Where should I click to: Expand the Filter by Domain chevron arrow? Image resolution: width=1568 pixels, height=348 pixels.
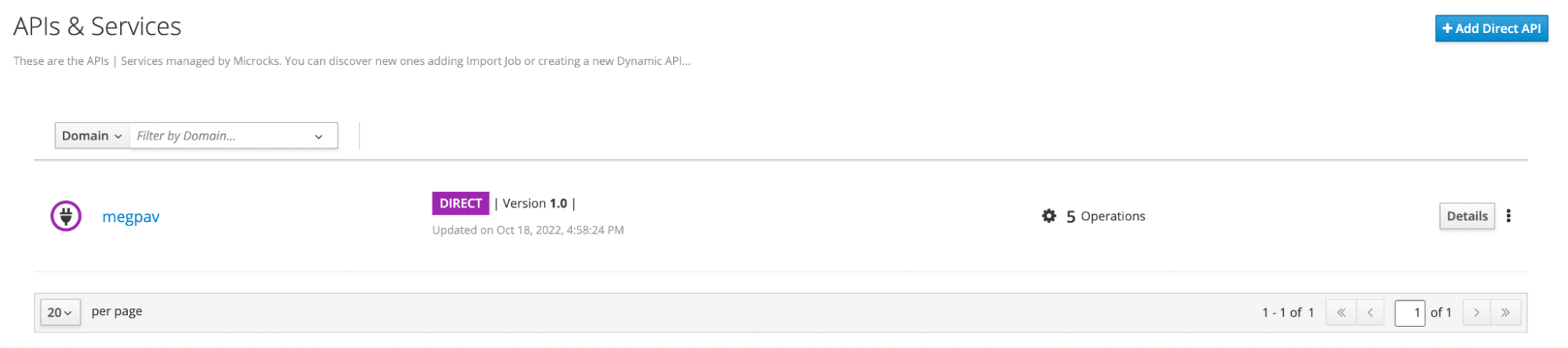pos(318,136)
